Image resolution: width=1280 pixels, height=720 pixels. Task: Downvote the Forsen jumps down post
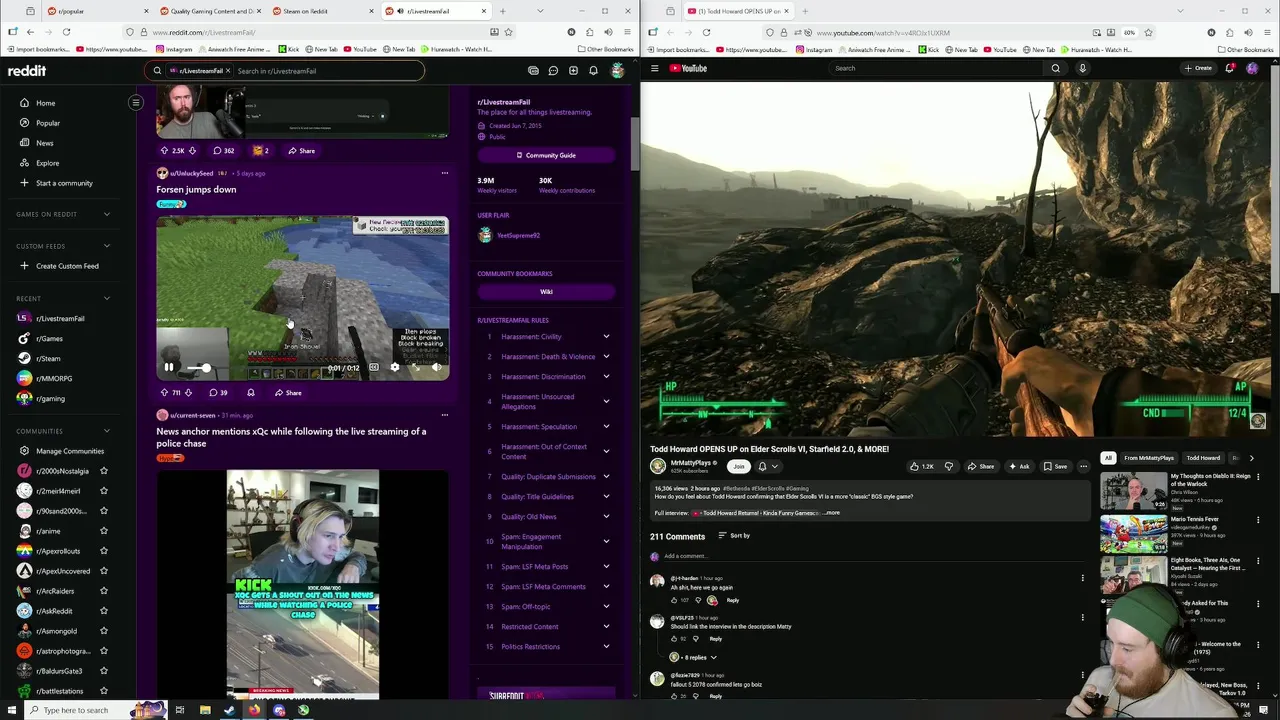(188, 393)
